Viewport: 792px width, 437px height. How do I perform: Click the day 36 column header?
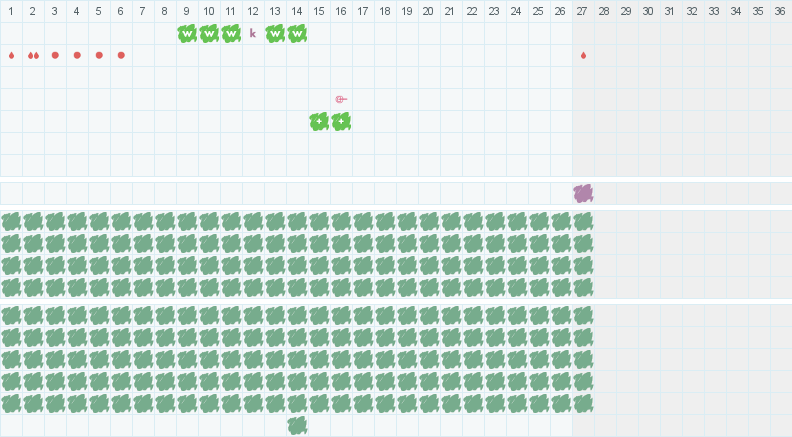click(x=780, y=11)
